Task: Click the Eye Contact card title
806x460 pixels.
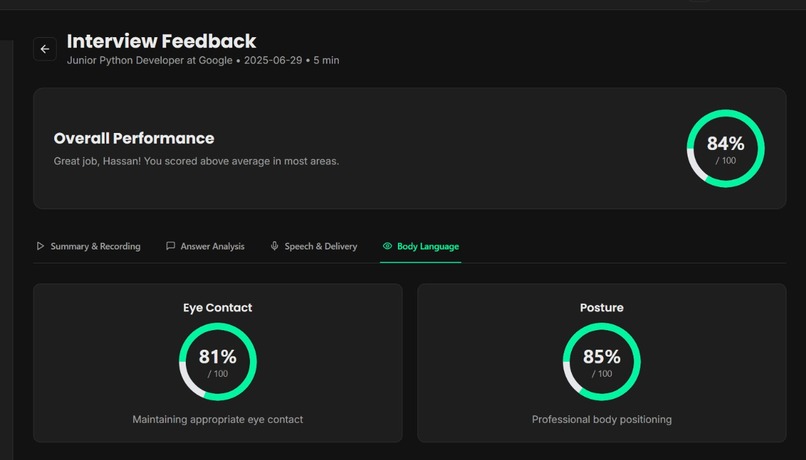Action: [218, 307]
